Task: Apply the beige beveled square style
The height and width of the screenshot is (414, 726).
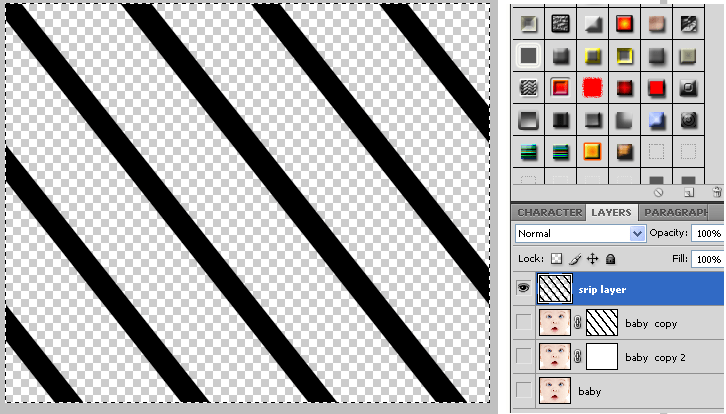Action: [528, 24]
